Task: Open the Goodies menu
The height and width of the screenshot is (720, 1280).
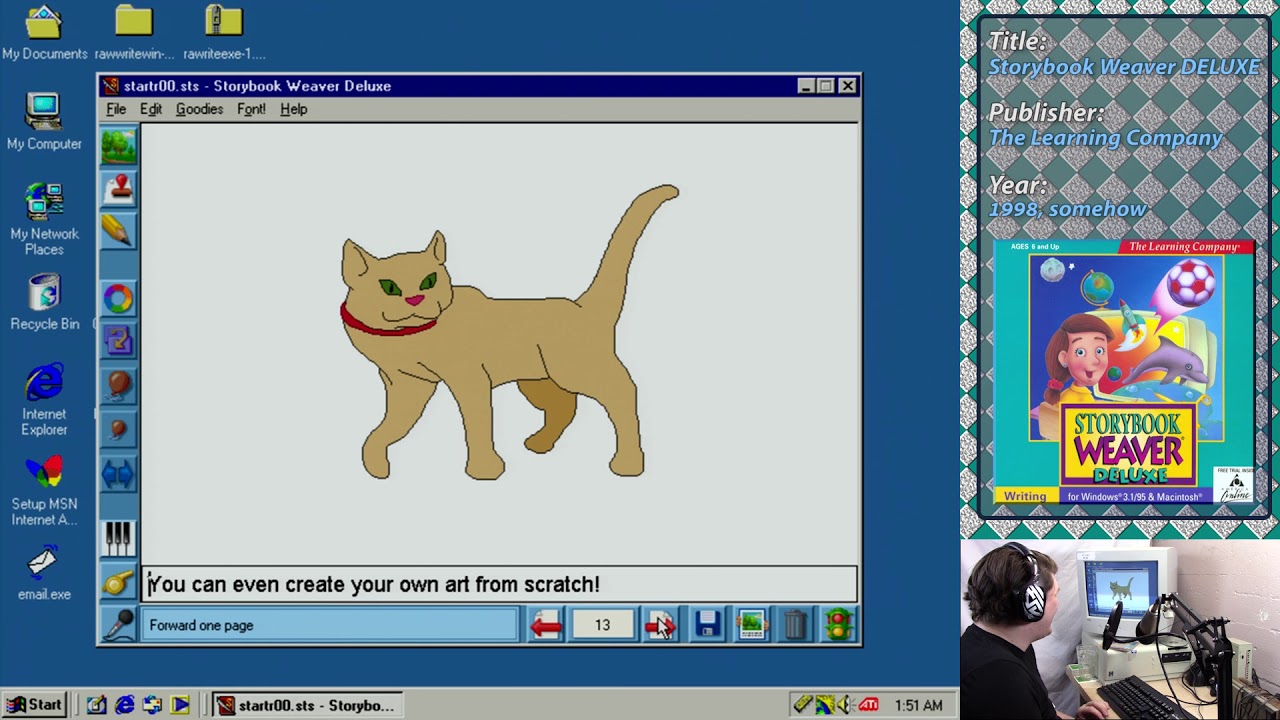Action: click(x=199, y=109)
